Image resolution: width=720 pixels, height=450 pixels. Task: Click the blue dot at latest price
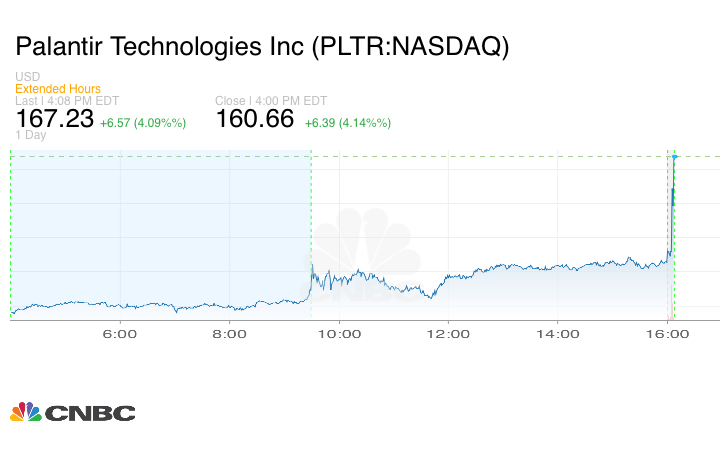[x=675, y=156]
